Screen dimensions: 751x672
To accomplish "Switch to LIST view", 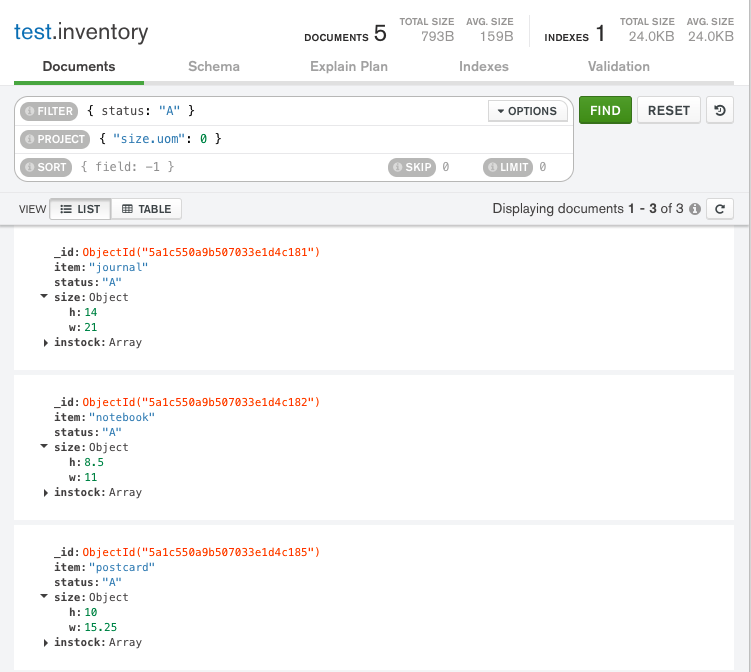I will click(x=80, y=209).
